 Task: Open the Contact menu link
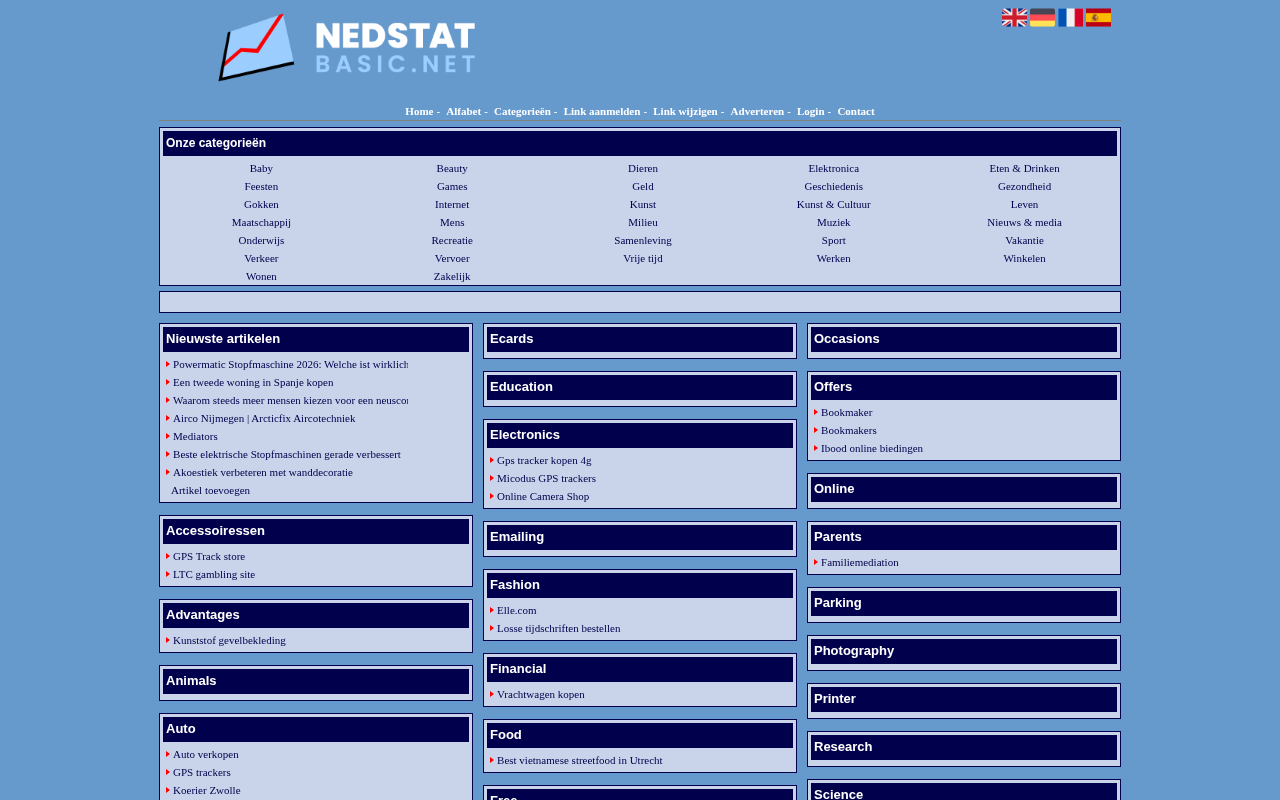(x=856, y=111)
